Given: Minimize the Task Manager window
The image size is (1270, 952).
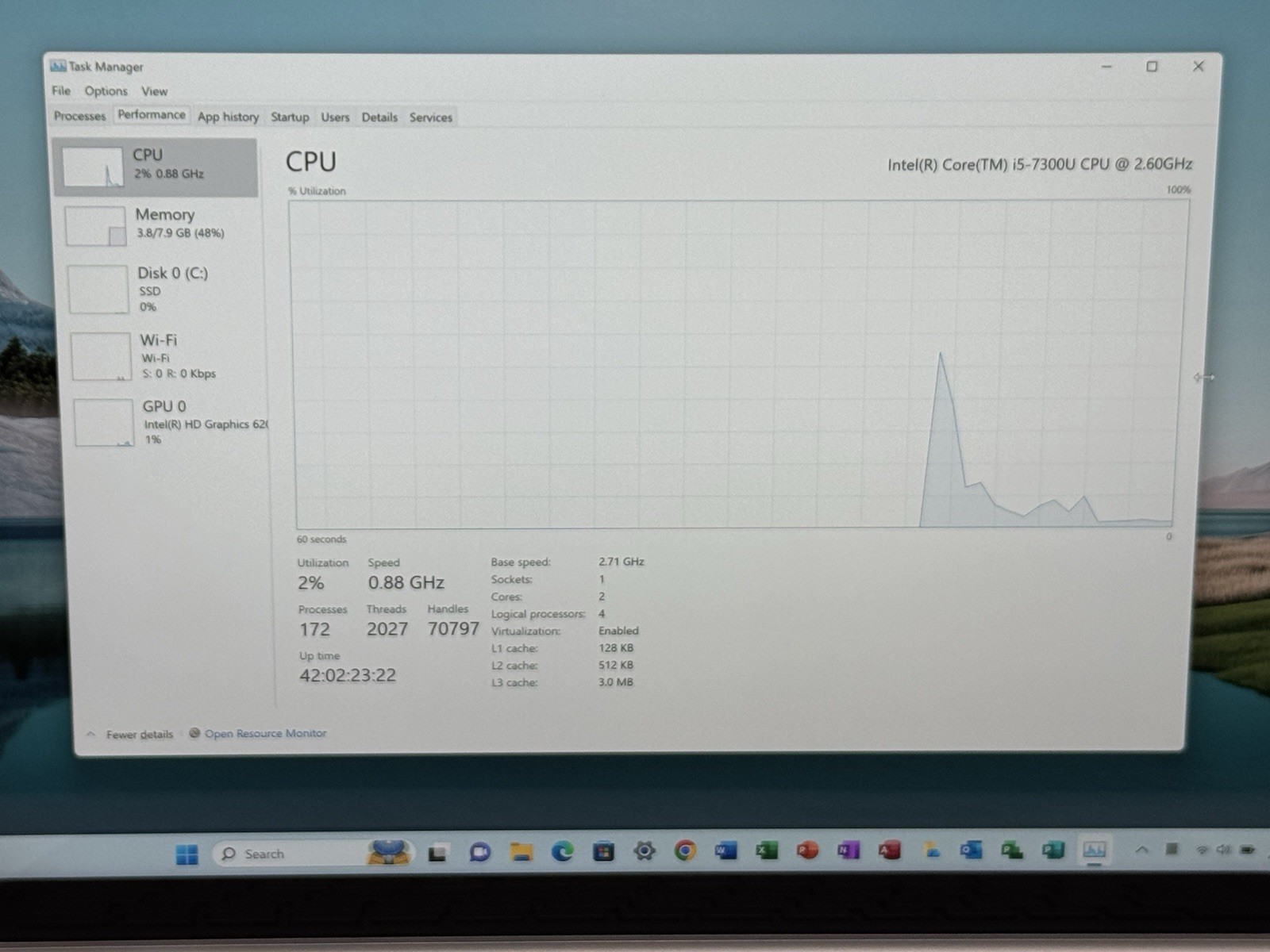Looking at the screenshot, I should coord(1107,67).
